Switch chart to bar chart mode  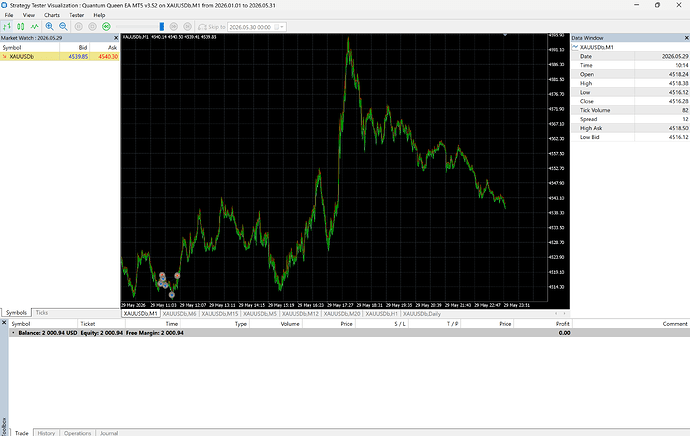[7, 27]
